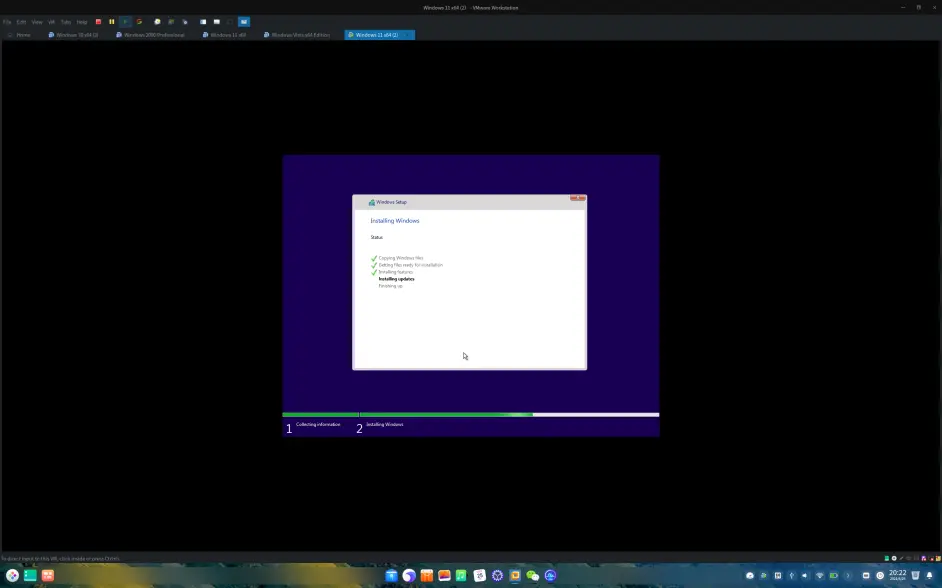Viewport: 942px width, 588px height.
Task: Click the VMware Workstation dock icon
Action: click(515, 575)
